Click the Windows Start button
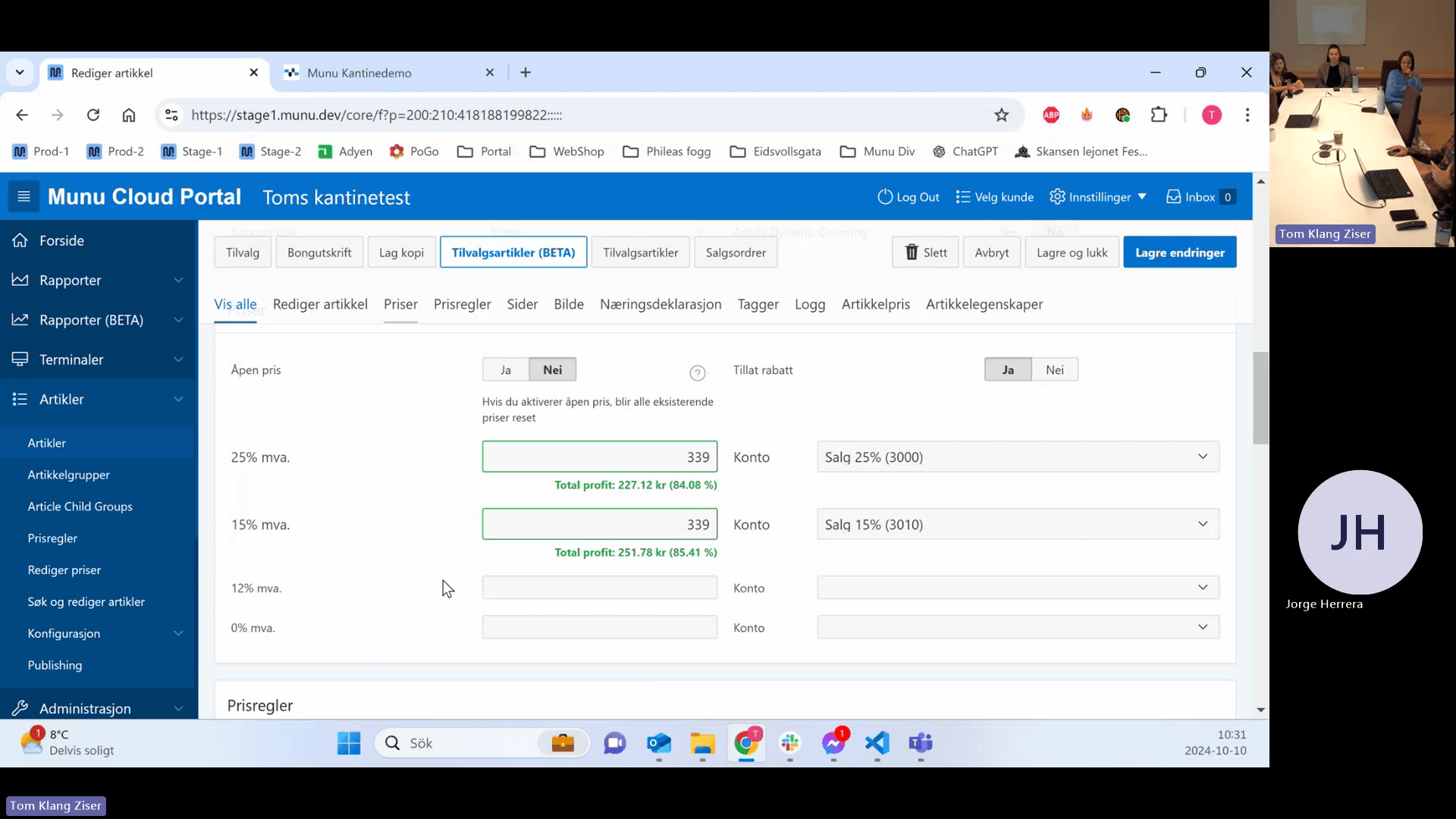The image size is (1456, 819). click(349, 743)
